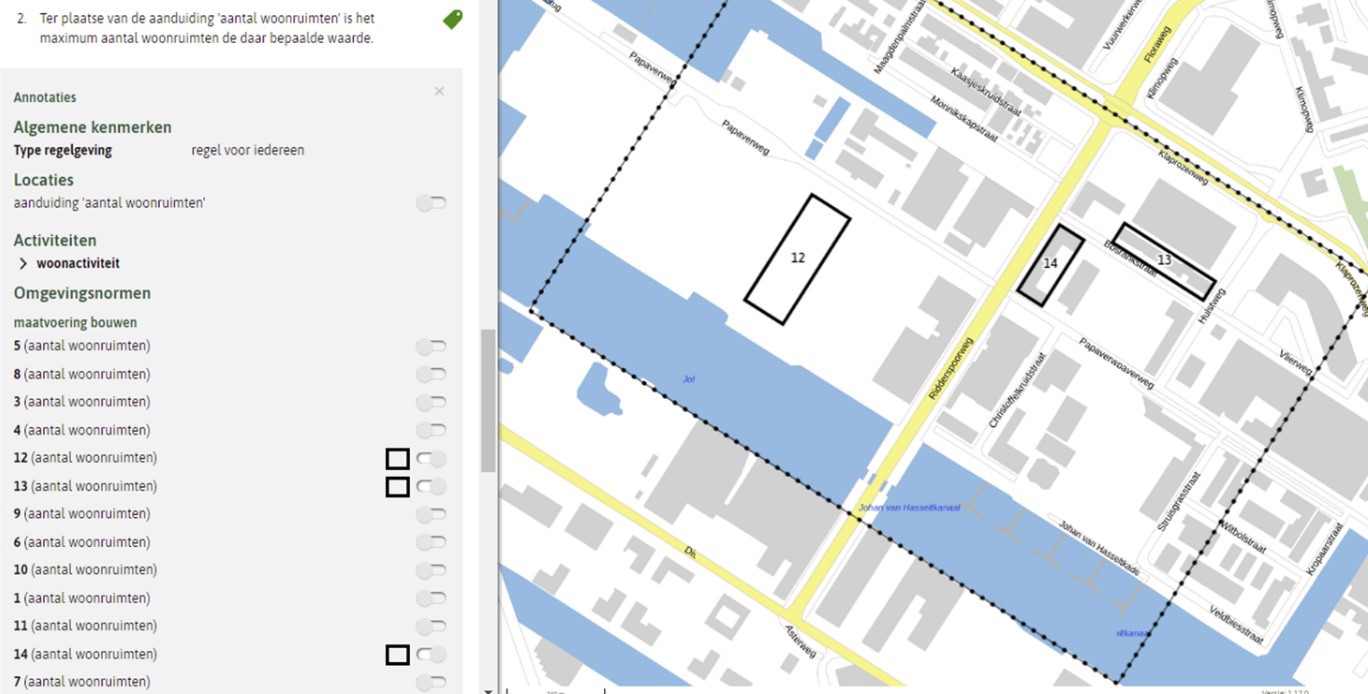Select the map area labeled 14
The height and width of the screenshot is (694, 1368).
click(1050, 265)
